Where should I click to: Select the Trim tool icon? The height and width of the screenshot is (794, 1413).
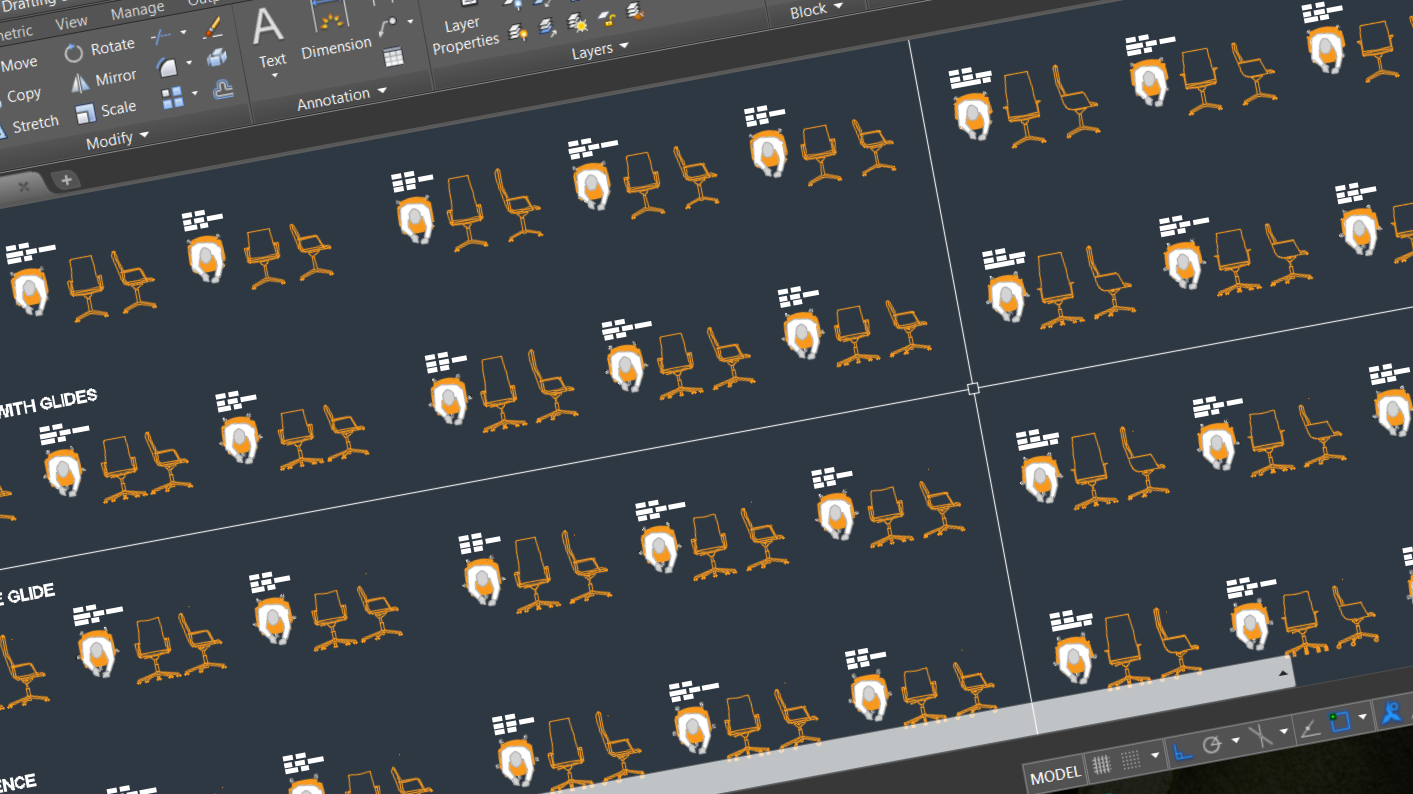click(161, 38)
